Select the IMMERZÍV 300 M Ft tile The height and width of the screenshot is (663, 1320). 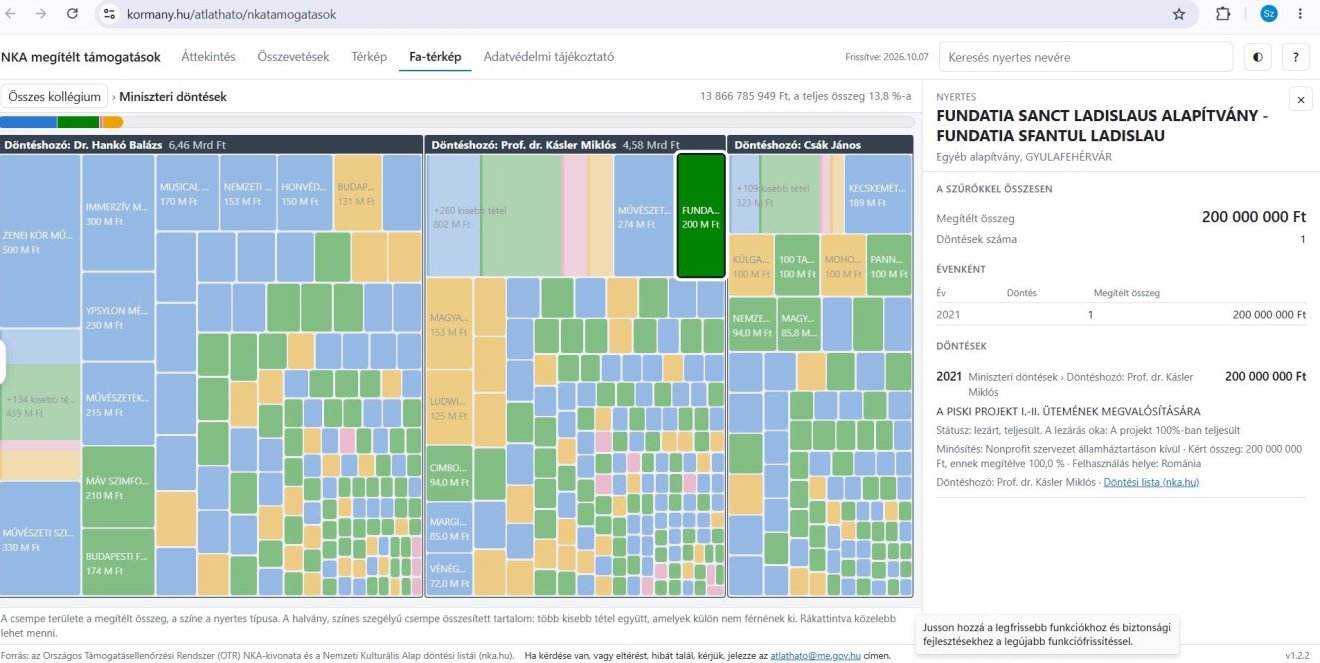coord(118,213)
